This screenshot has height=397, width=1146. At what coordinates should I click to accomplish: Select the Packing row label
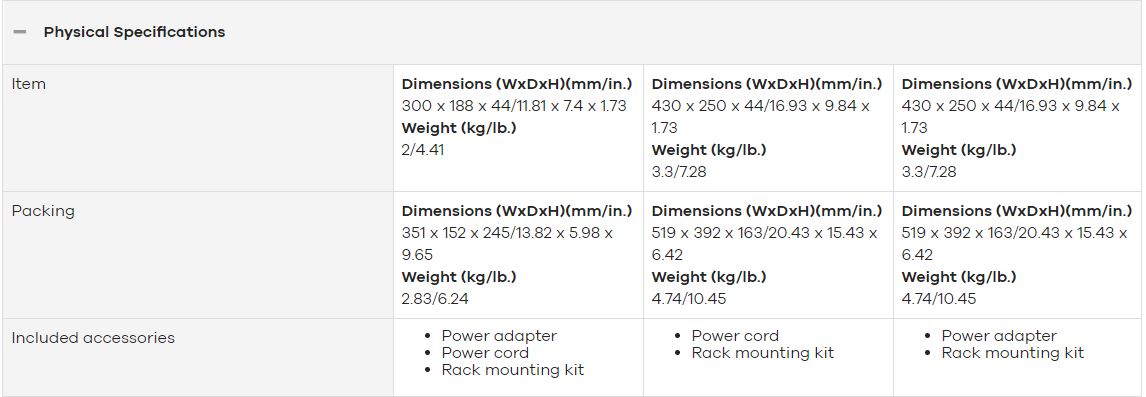pos(43,211)
